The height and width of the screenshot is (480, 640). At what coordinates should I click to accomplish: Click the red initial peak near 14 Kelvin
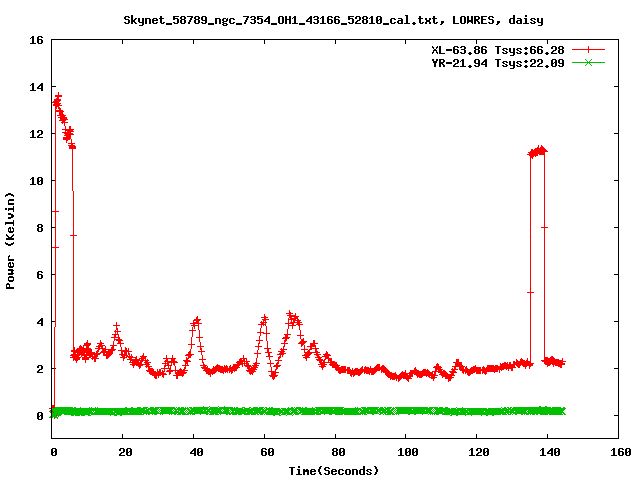[x=58, y=98]
